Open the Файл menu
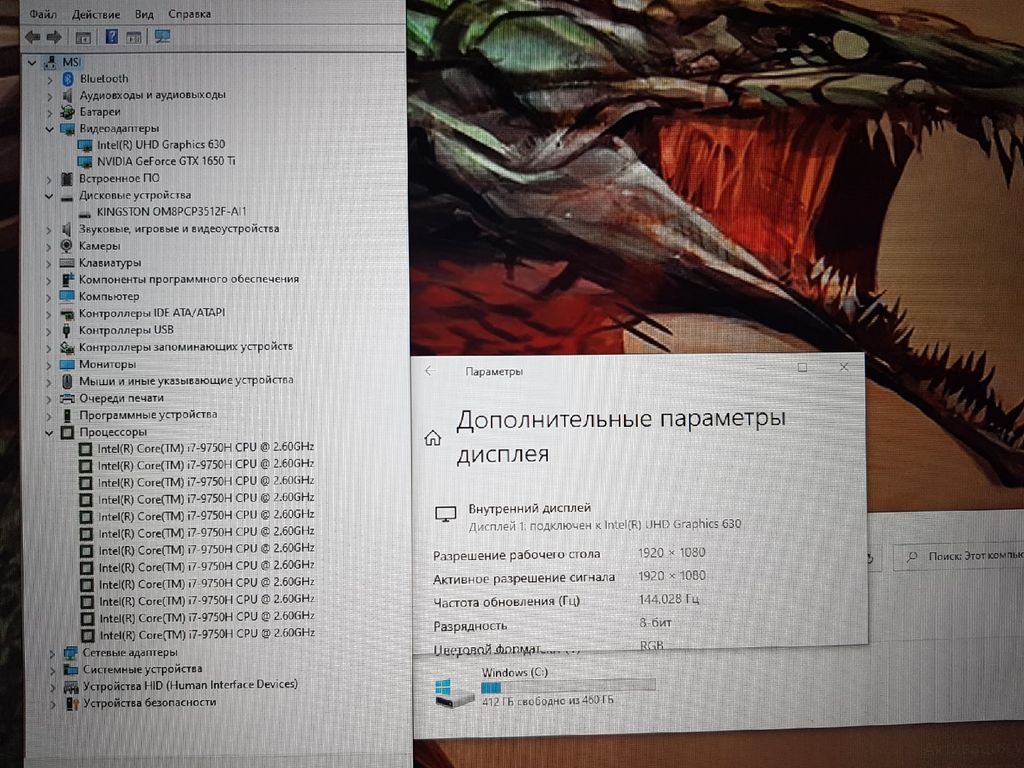The width and height of the screenshot is (1024, 768). pos(42,14)
